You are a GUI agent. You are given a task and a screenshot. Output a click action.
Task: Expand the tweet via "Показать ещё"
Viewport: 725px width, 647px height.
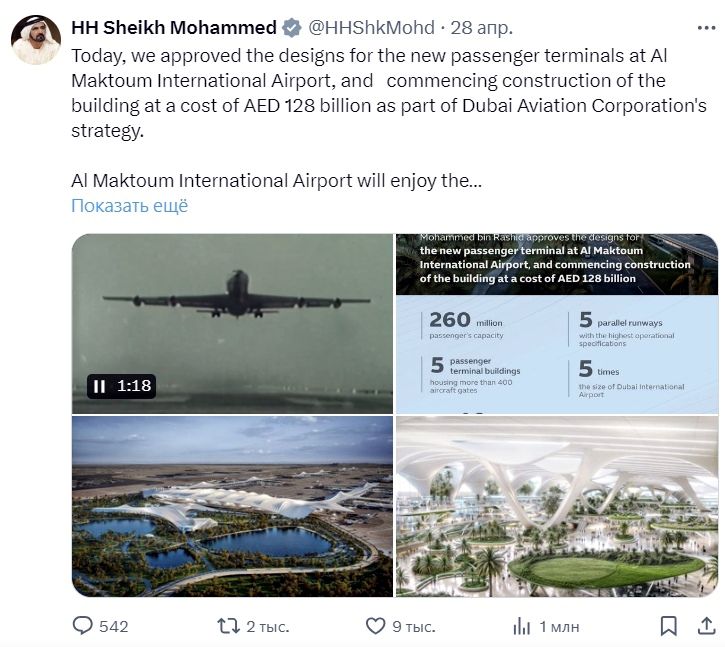[x=129, y=206]
